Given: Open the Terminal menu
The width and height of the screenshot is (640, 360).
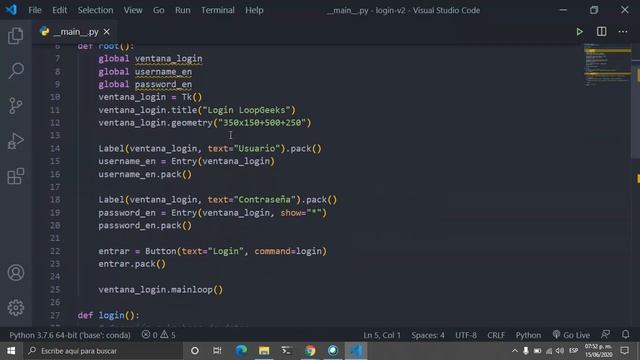Looking at the screenshot, I should pyautogui.click(x=218, y=10).
